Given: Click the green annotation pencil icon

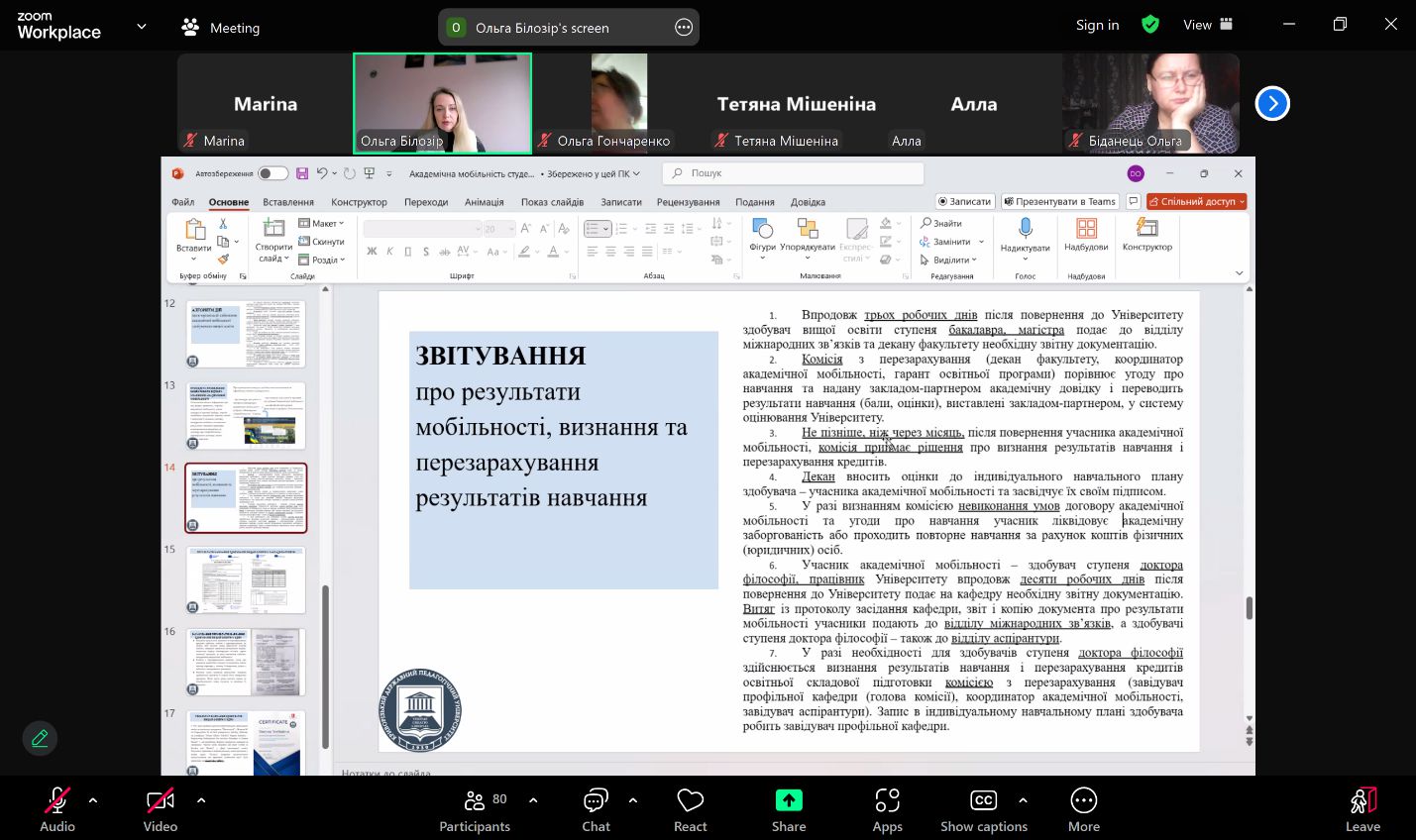Looking at the screenshot, I should (x=40, y=738).
